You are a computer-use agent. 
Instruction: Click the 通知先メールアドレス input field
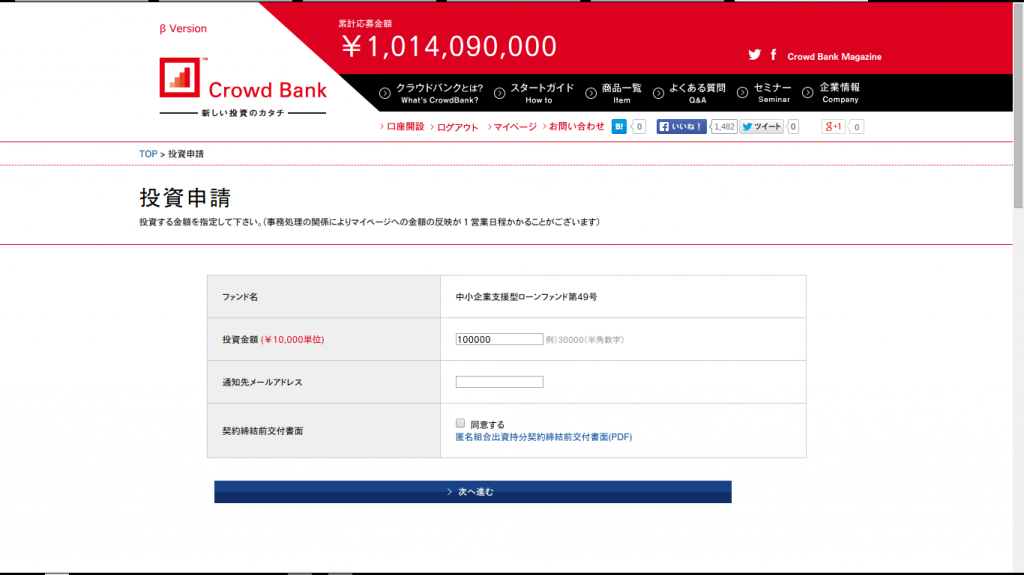point(499,382)
